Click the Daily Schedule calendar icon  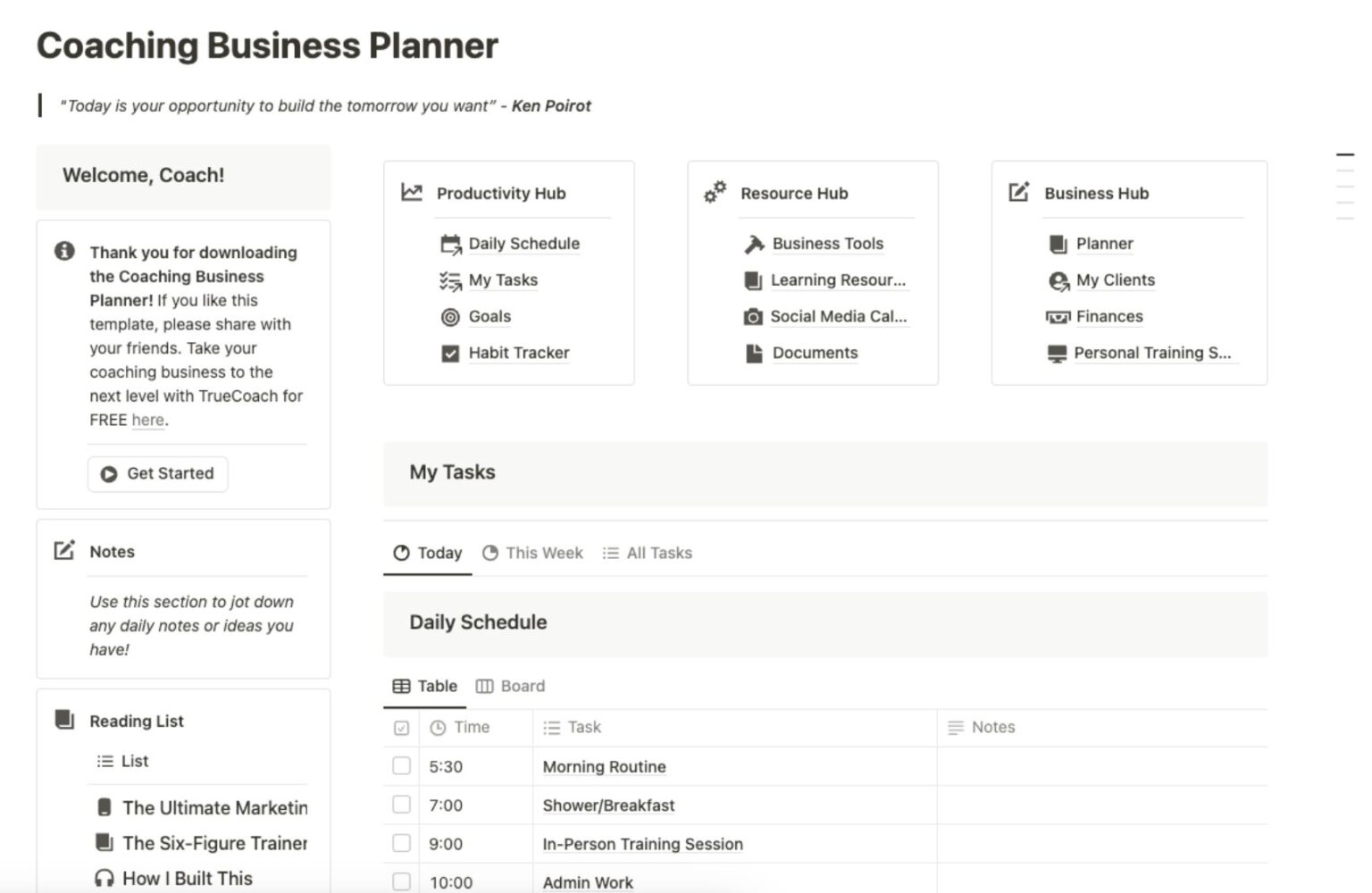[450, 244]
